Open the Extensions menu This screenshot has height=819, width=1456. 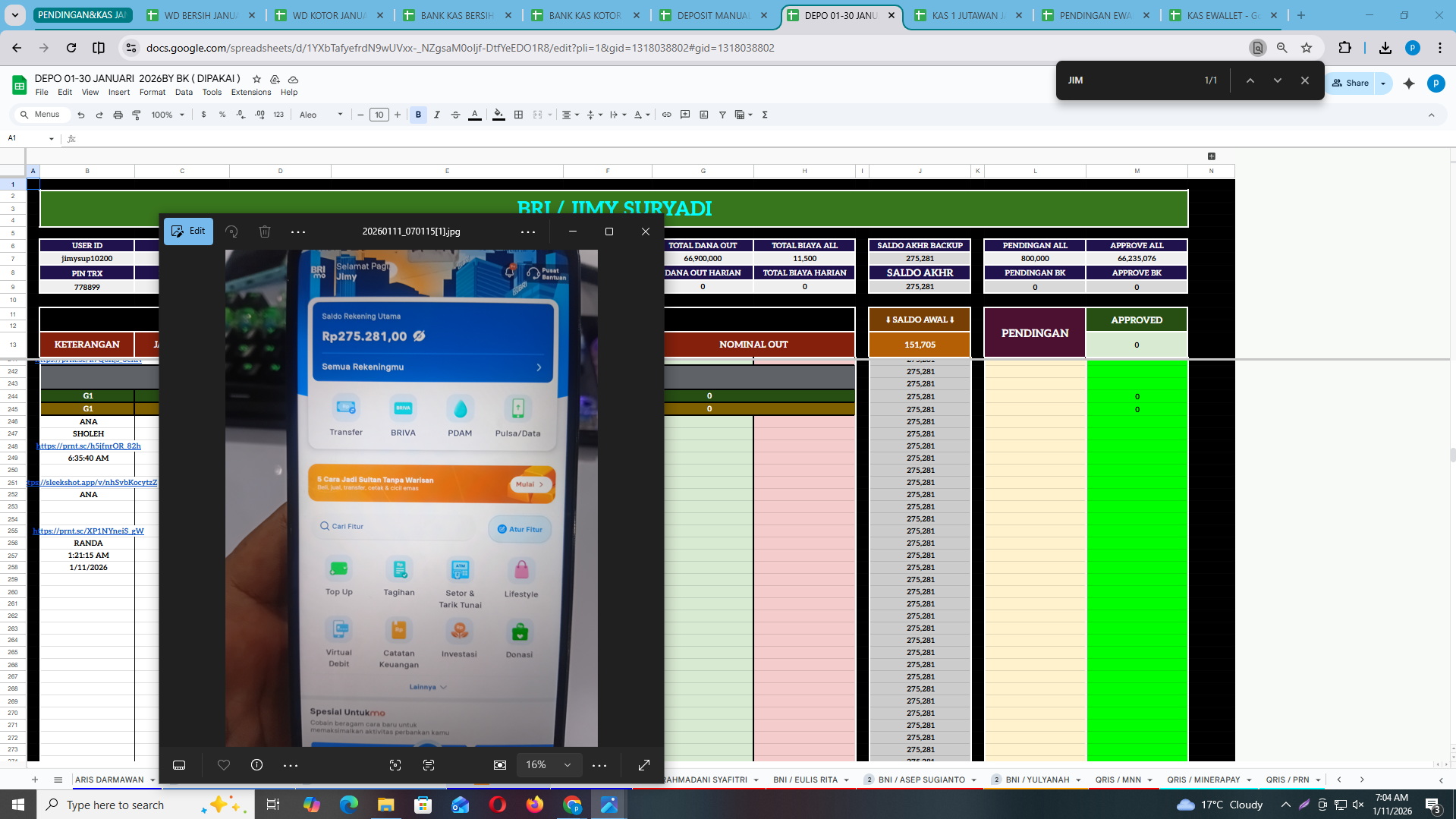pos(251,93)
